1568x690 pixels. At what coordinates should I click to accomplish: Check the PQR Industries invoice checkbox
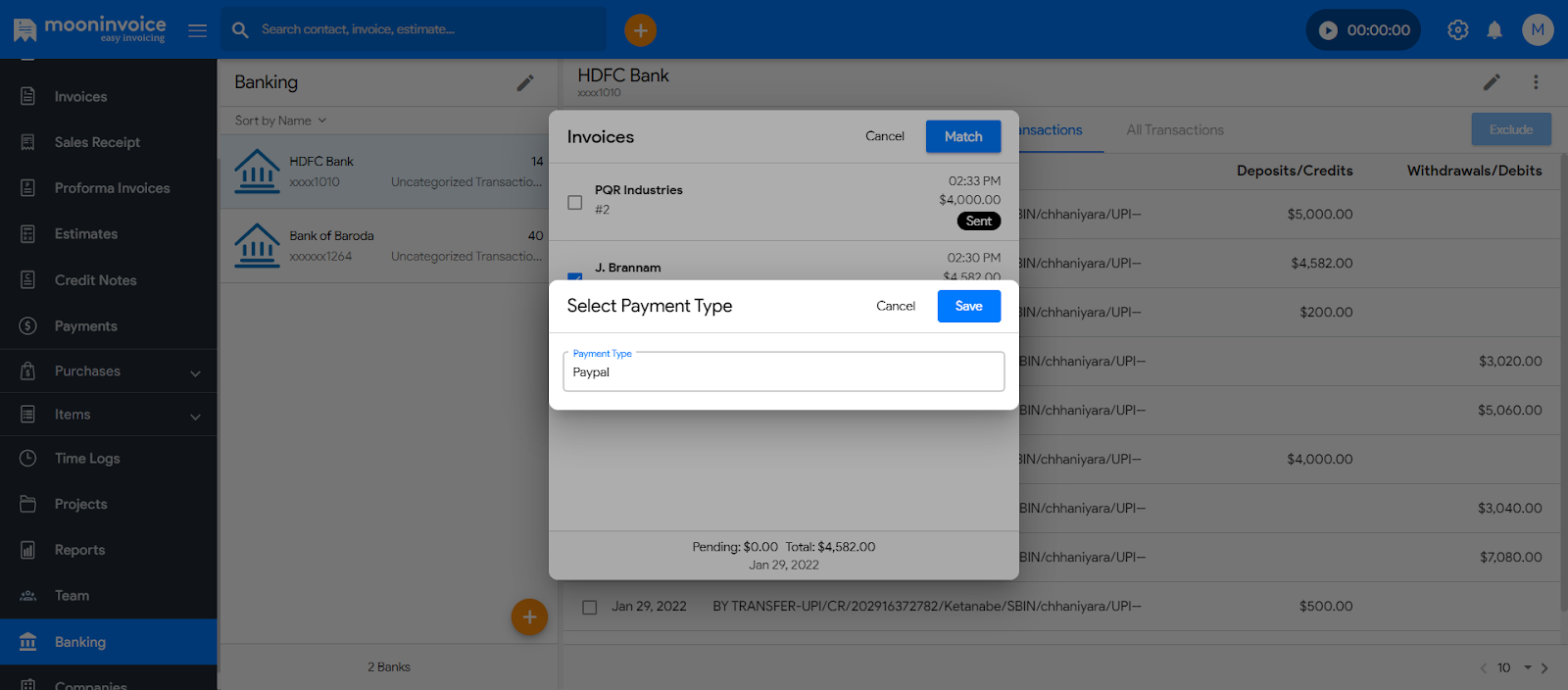coord(575,202)
